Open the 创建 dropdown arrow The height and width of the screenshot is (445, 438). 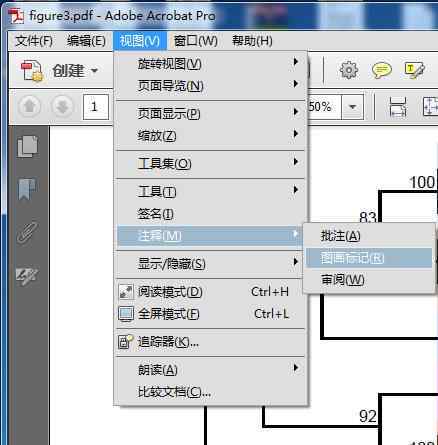(94, 71)
